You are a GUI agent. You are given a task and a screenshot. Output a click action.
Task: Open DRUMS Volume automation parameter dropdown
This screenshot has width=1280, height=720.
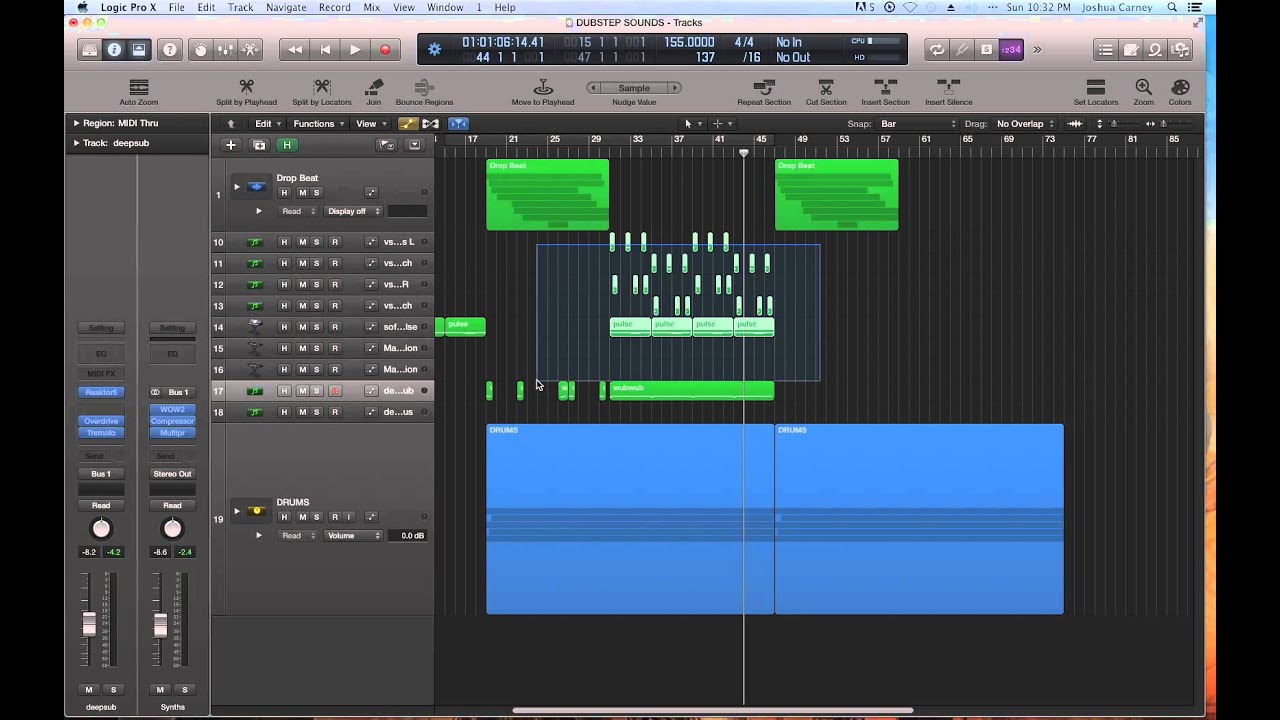pyautogui.click(x=353, y=536)
